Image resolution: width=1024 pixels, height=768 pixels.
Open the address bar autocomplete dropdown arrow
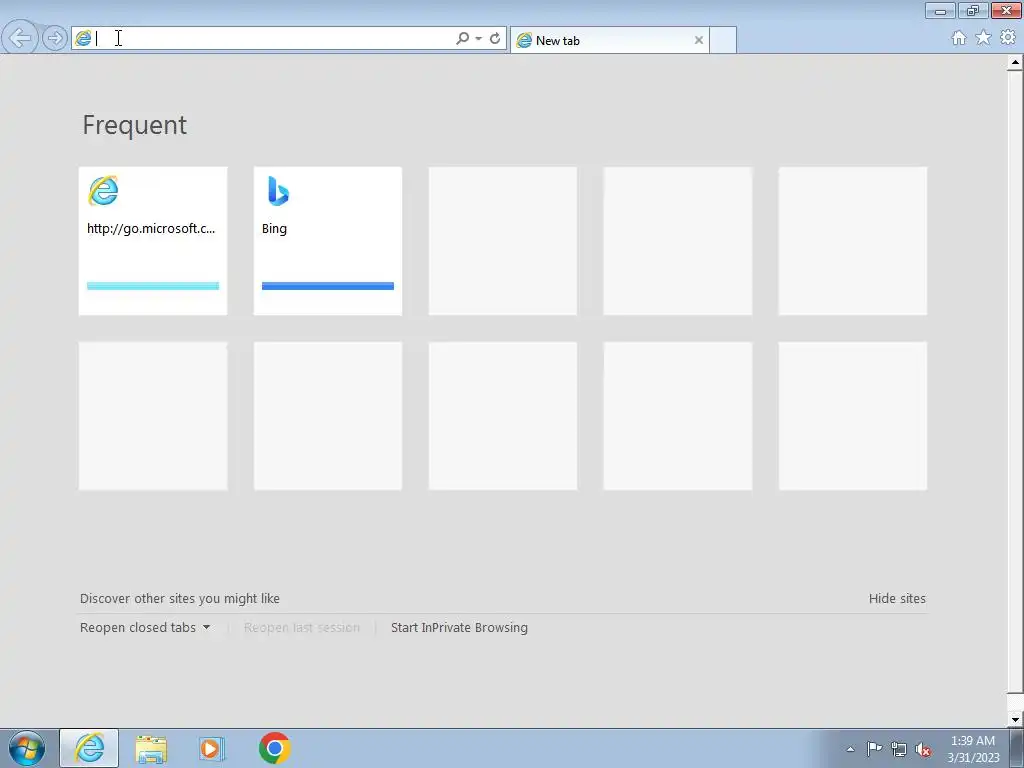coord(479,39)
